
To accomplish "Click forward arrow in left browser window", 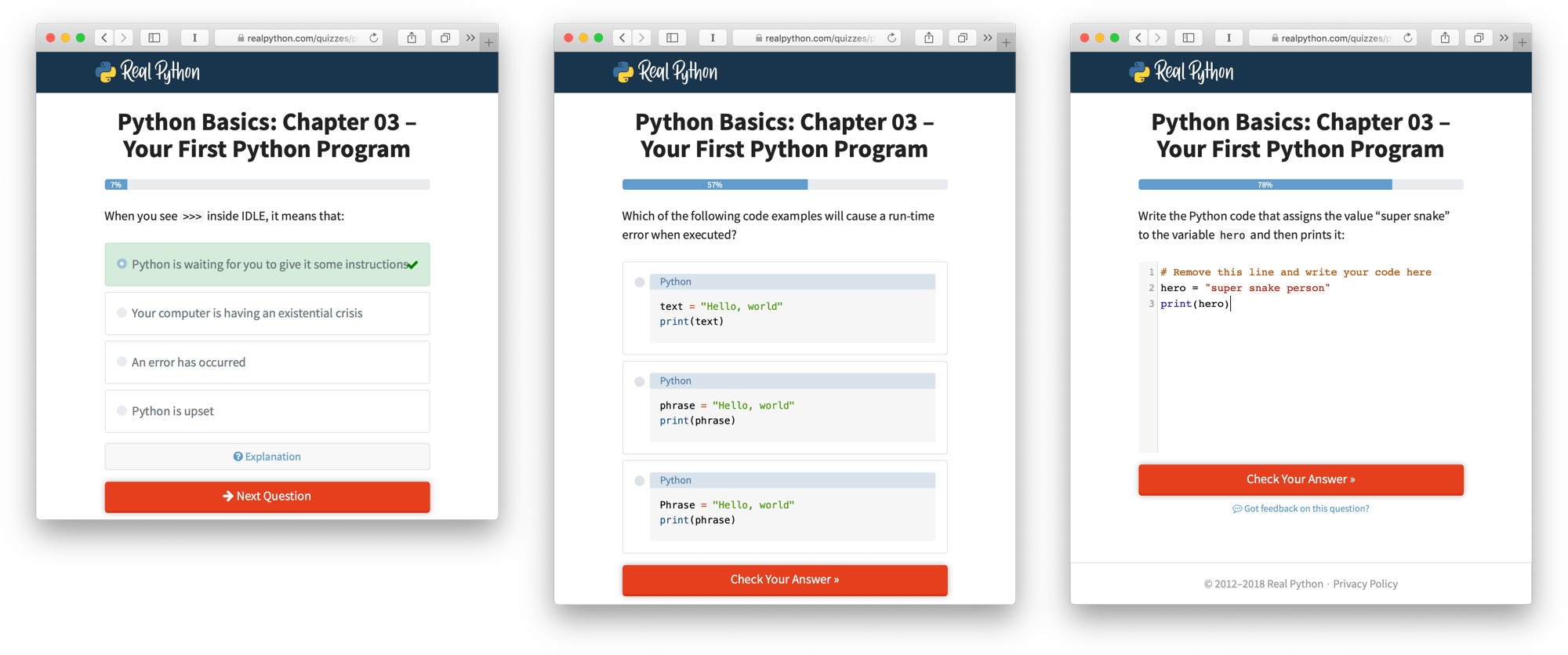I will coord(123,38).
